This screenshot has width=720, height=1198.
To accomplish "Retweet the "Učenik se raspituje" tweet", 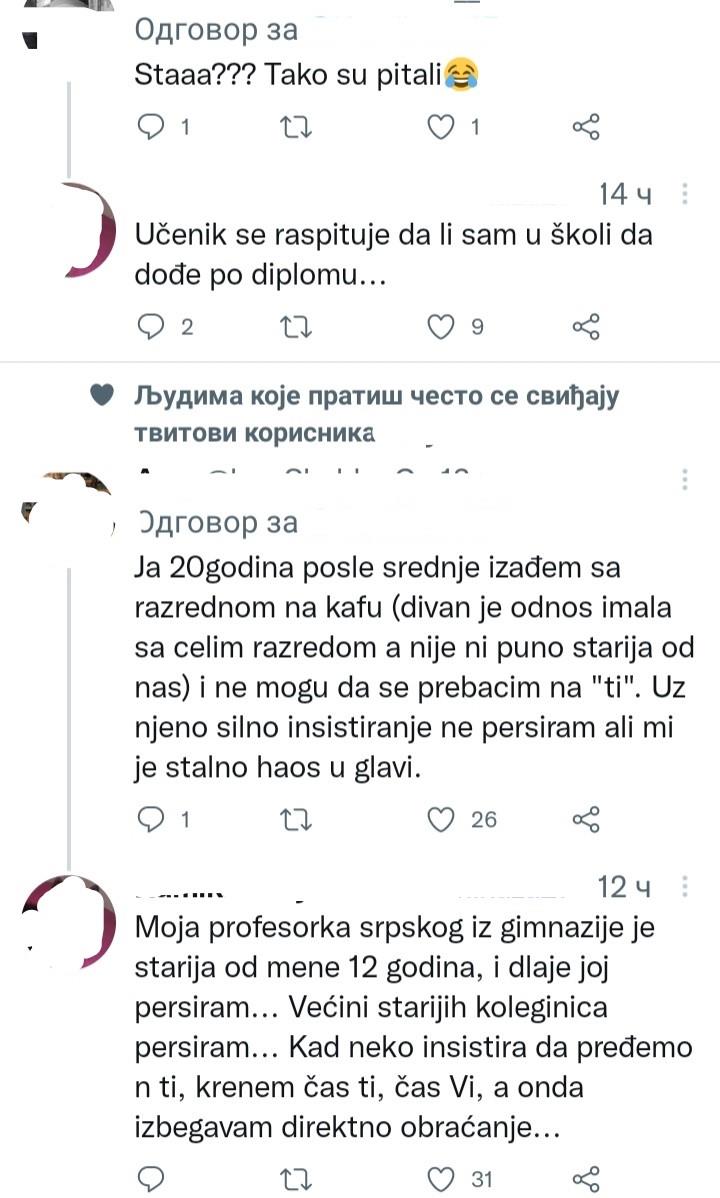I will tap(299, 327).
